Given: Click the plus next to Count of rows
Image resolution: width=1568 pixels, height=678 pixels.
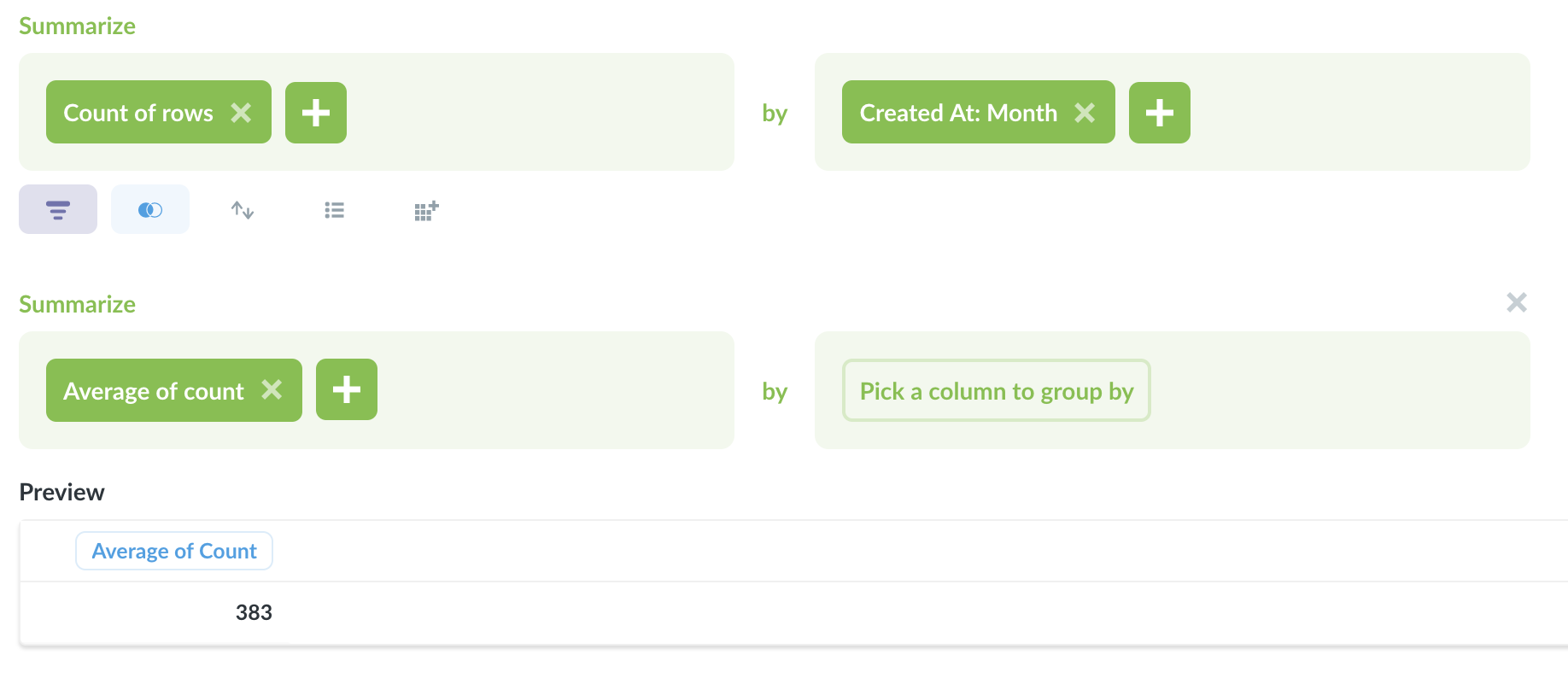Looking at the screenshot, I should pos(315,112).
